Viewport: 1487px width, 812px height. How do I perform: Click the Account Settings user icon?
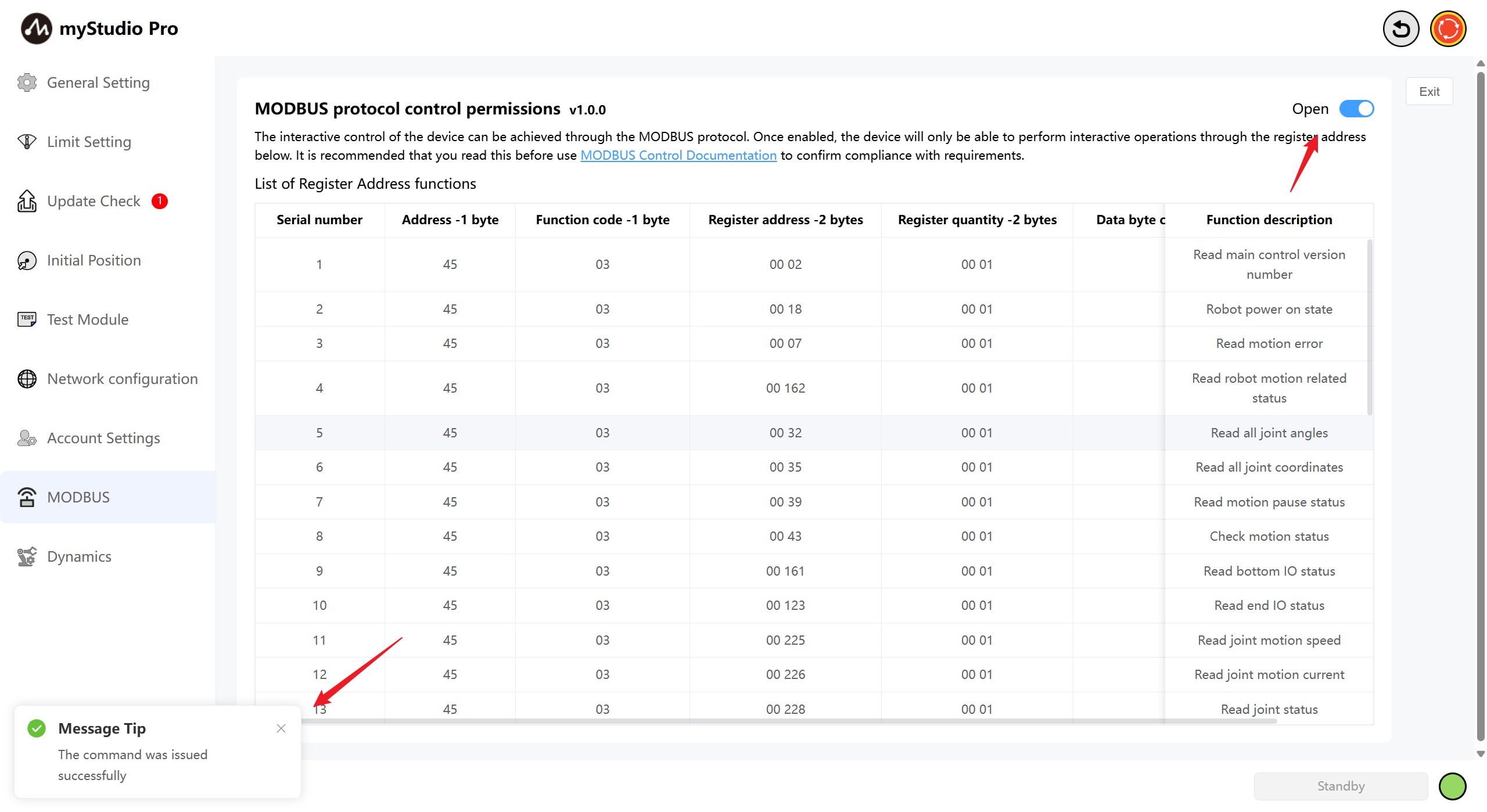click(27, 438)
